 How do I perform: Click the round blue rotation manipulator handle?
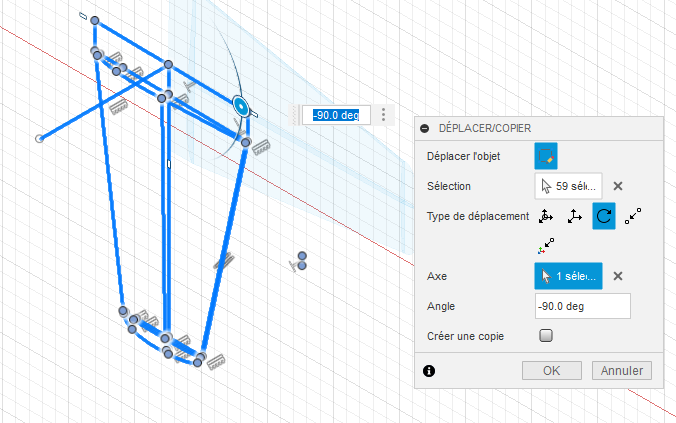(241, 106)
